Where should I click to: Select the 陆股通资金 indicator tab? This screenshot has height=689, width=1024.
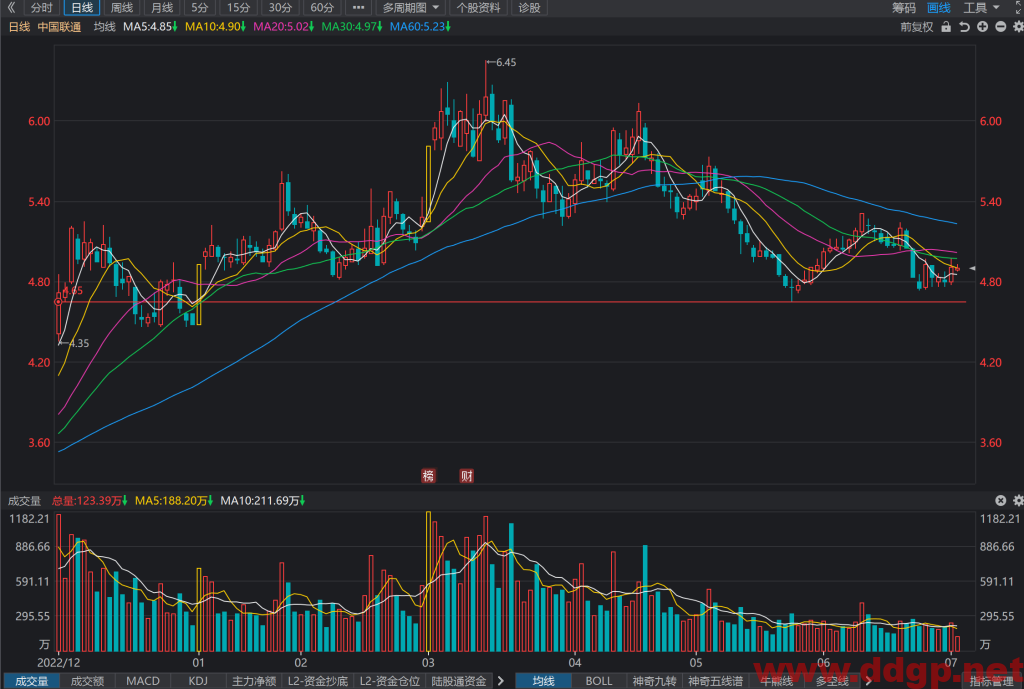tap(458, 681)
